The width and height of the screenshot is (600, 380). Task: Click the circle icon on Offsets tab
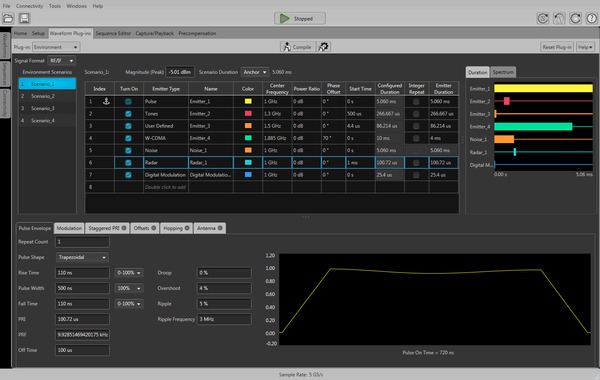coord(153,228)
